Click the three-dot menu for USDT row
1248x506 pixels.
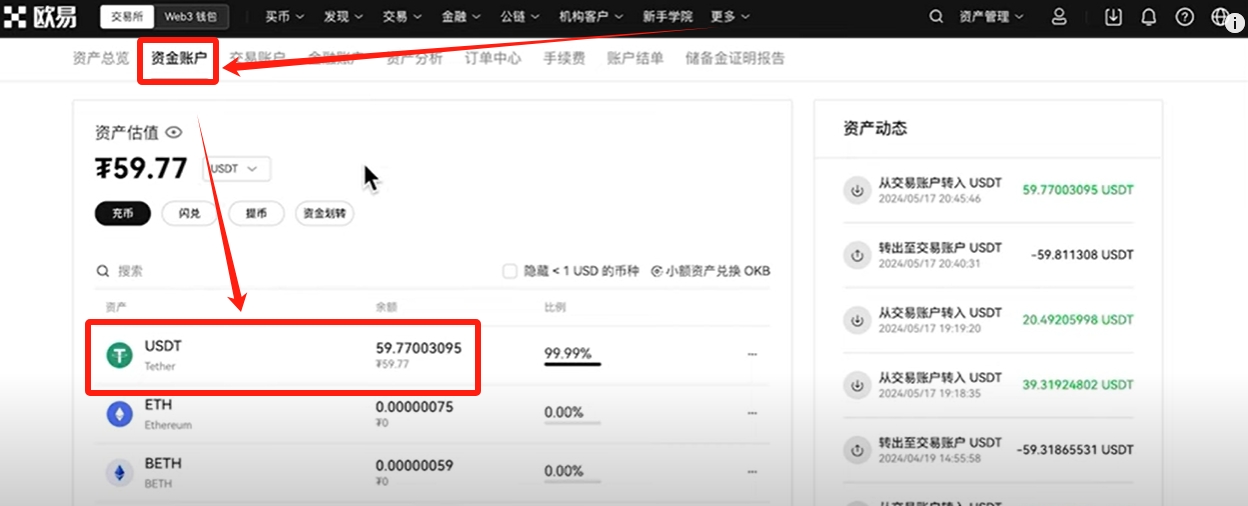pos(752,354)
